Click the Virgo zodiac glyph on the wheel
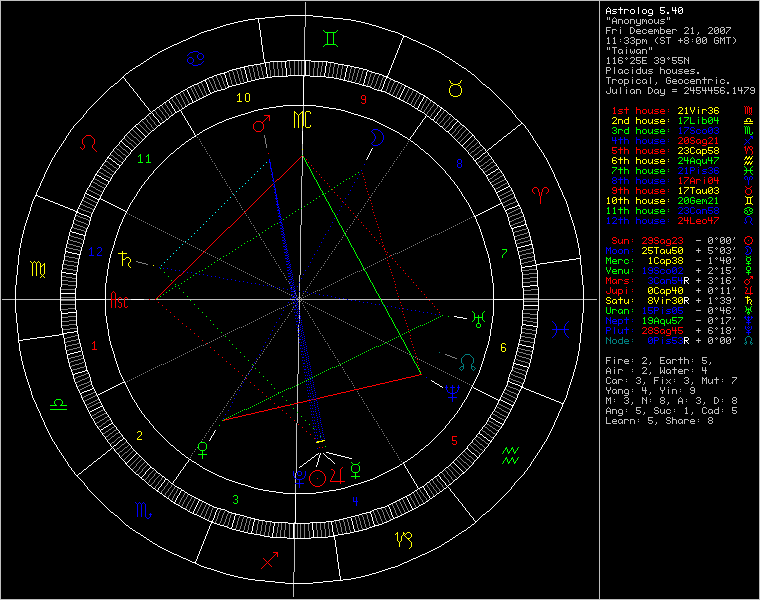The width and height of the screenshot is (760, 600). [38, 269]
